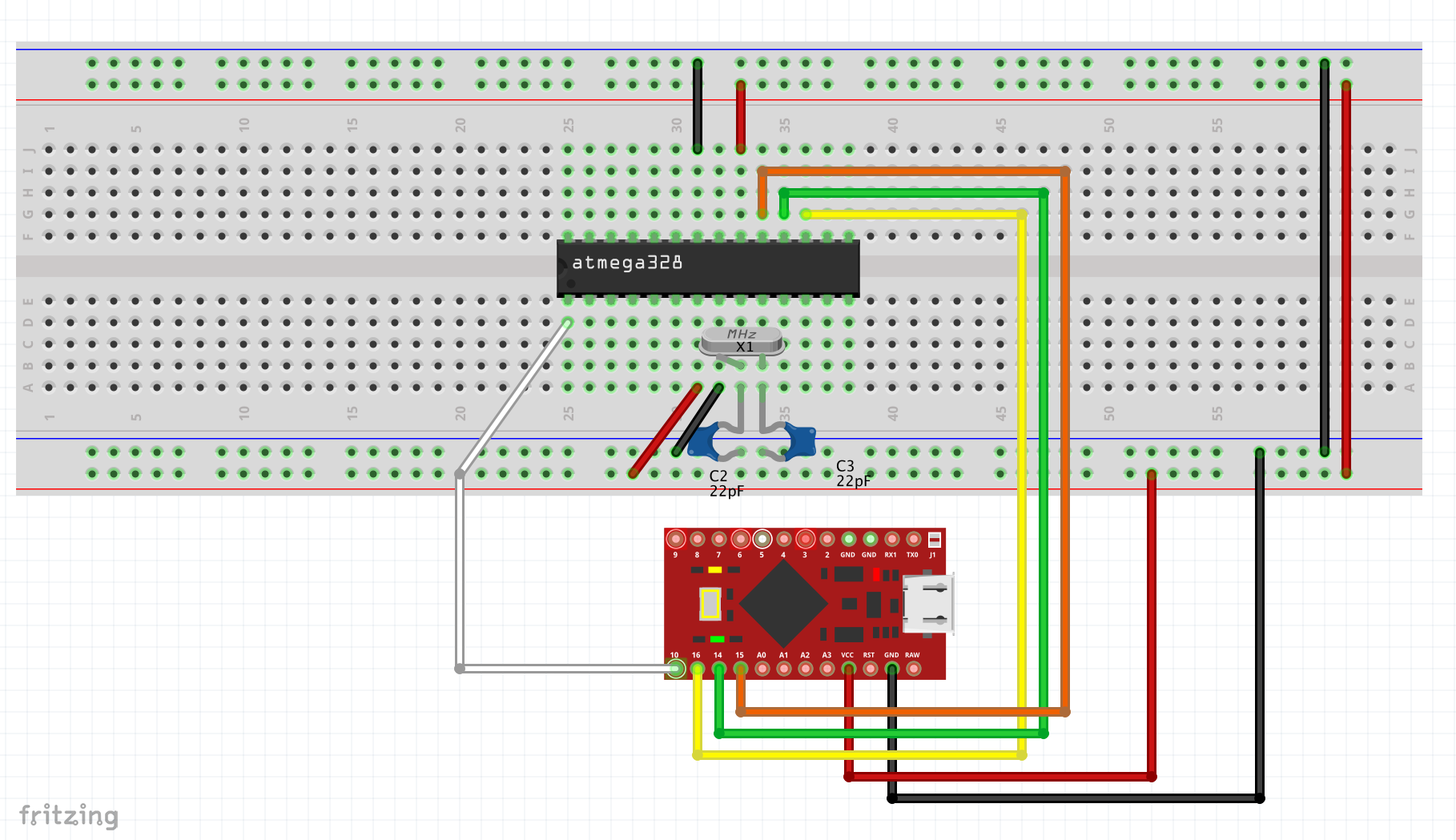This screenshot has height=840, width=1456.
Task: Select the tall black wire joining the power rails
Action: [1325, 257]
